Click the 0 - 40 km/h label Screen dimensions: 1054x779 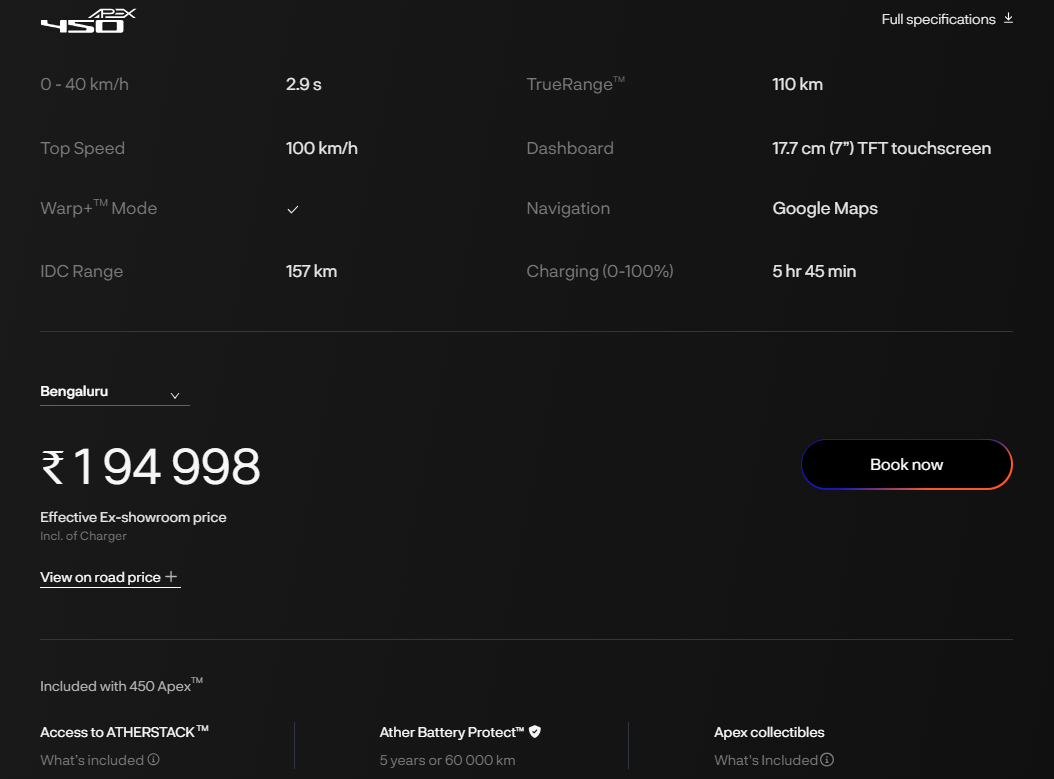85,85
